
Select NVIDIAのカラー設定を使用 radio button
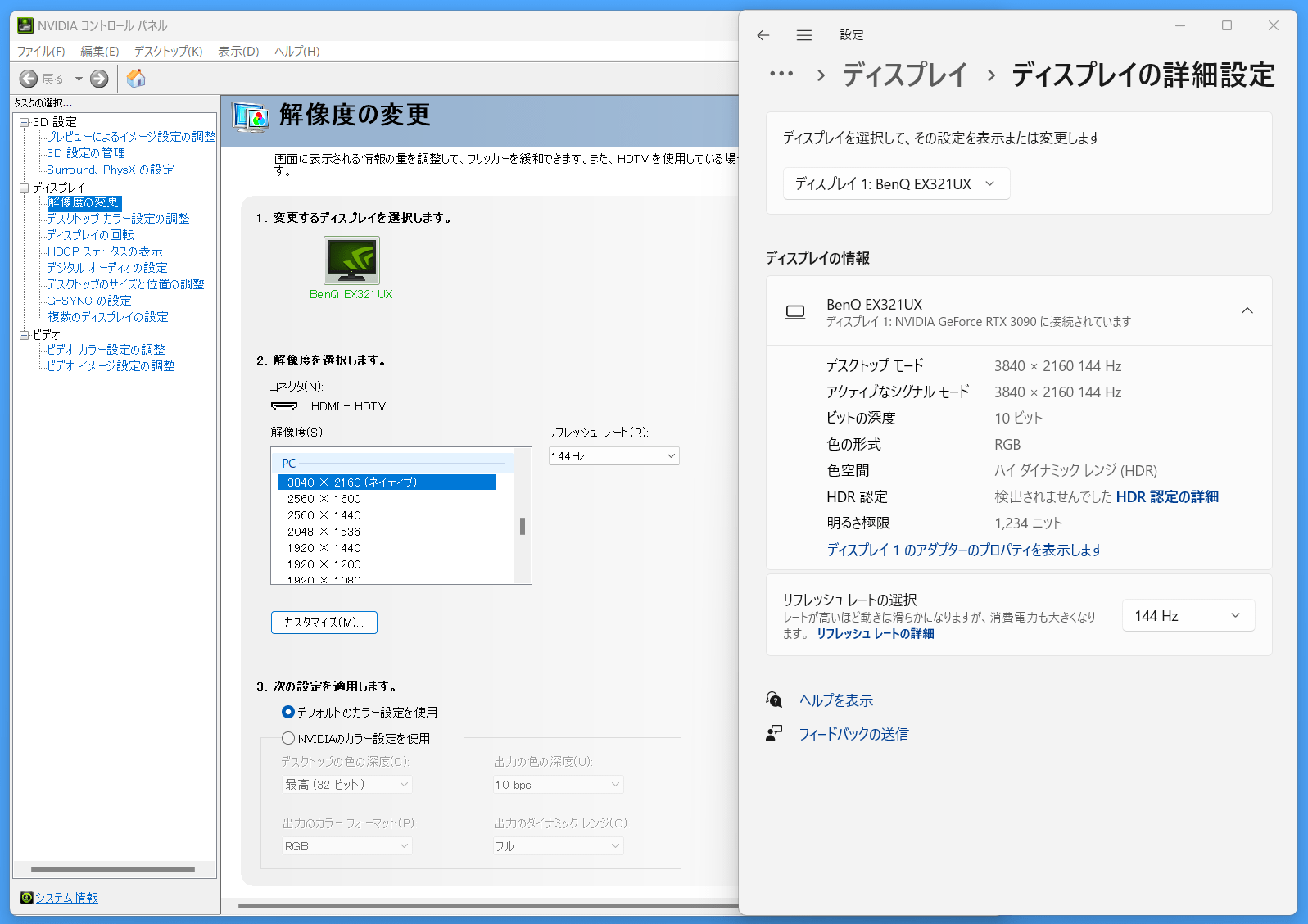tap(288, 738)
